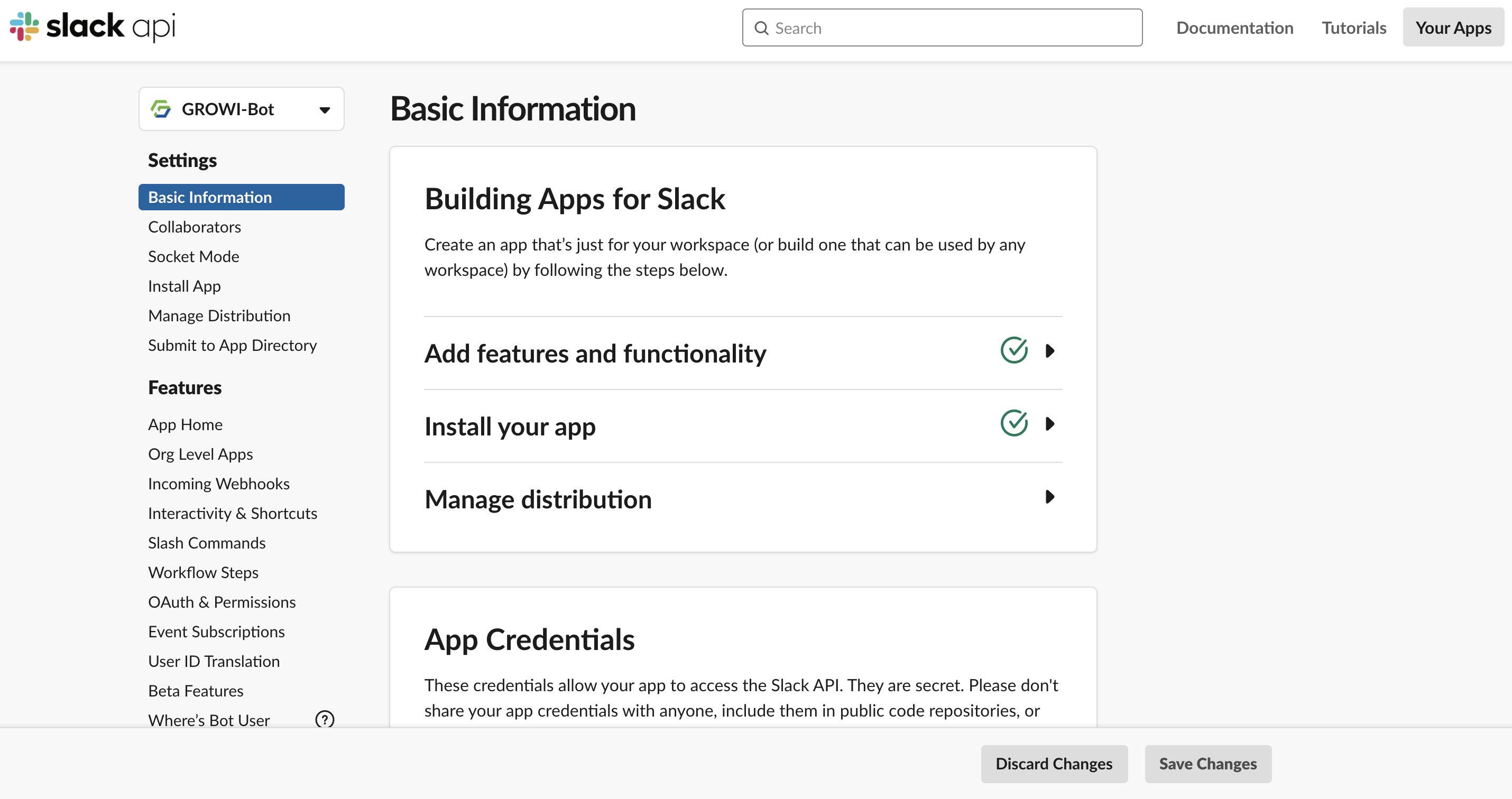Open User ID Translation page
1512x799 pixels.
[214, 662]
